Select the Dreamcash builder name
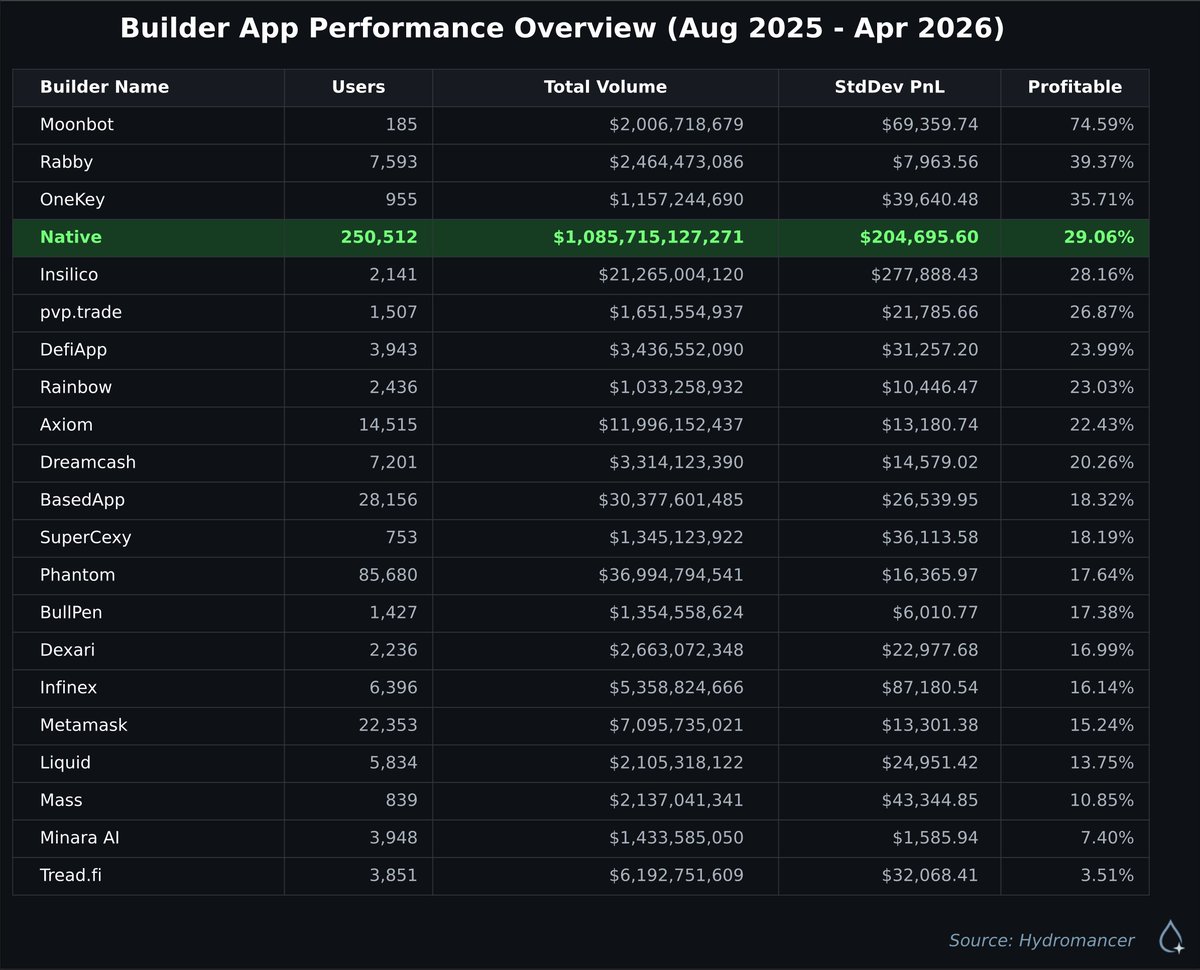The width and height of the screenshot is (1200, 970). [x=88, y=462]
